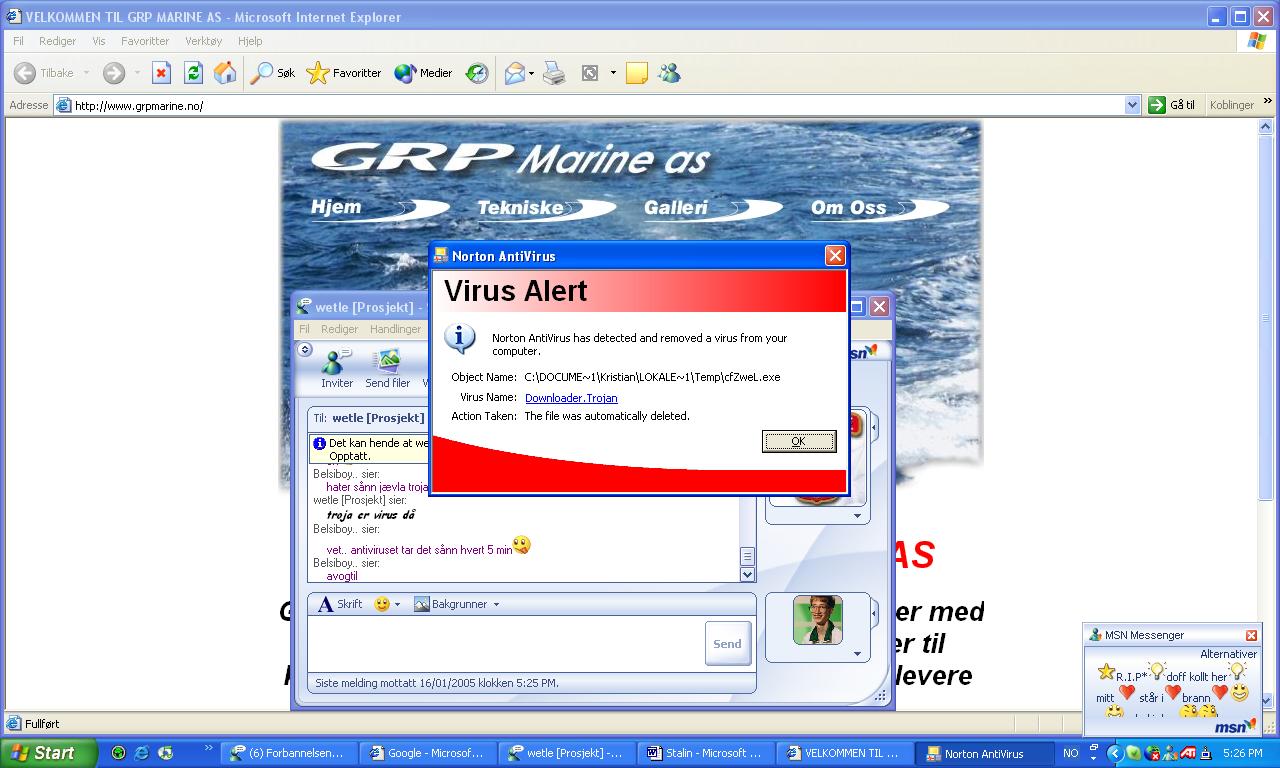Open the Favoritter menu in menu bar

[145, 41]
